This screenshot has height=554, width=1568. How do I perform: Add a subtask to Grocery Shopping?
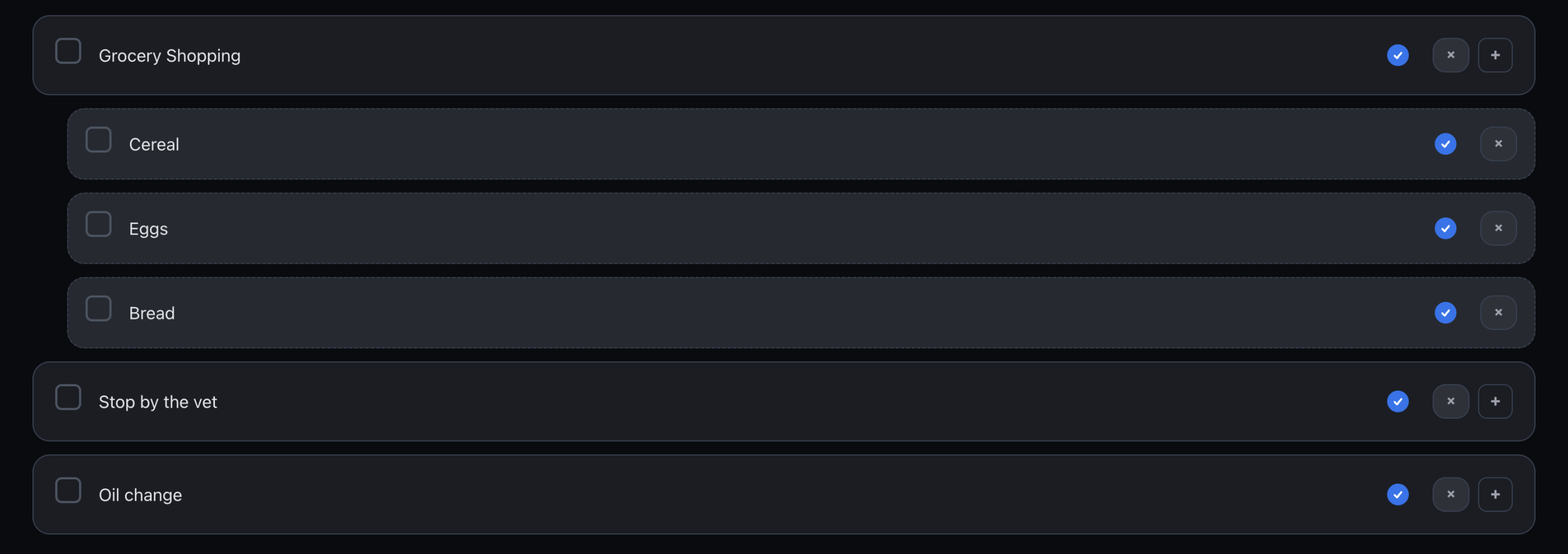[1495, 56]
